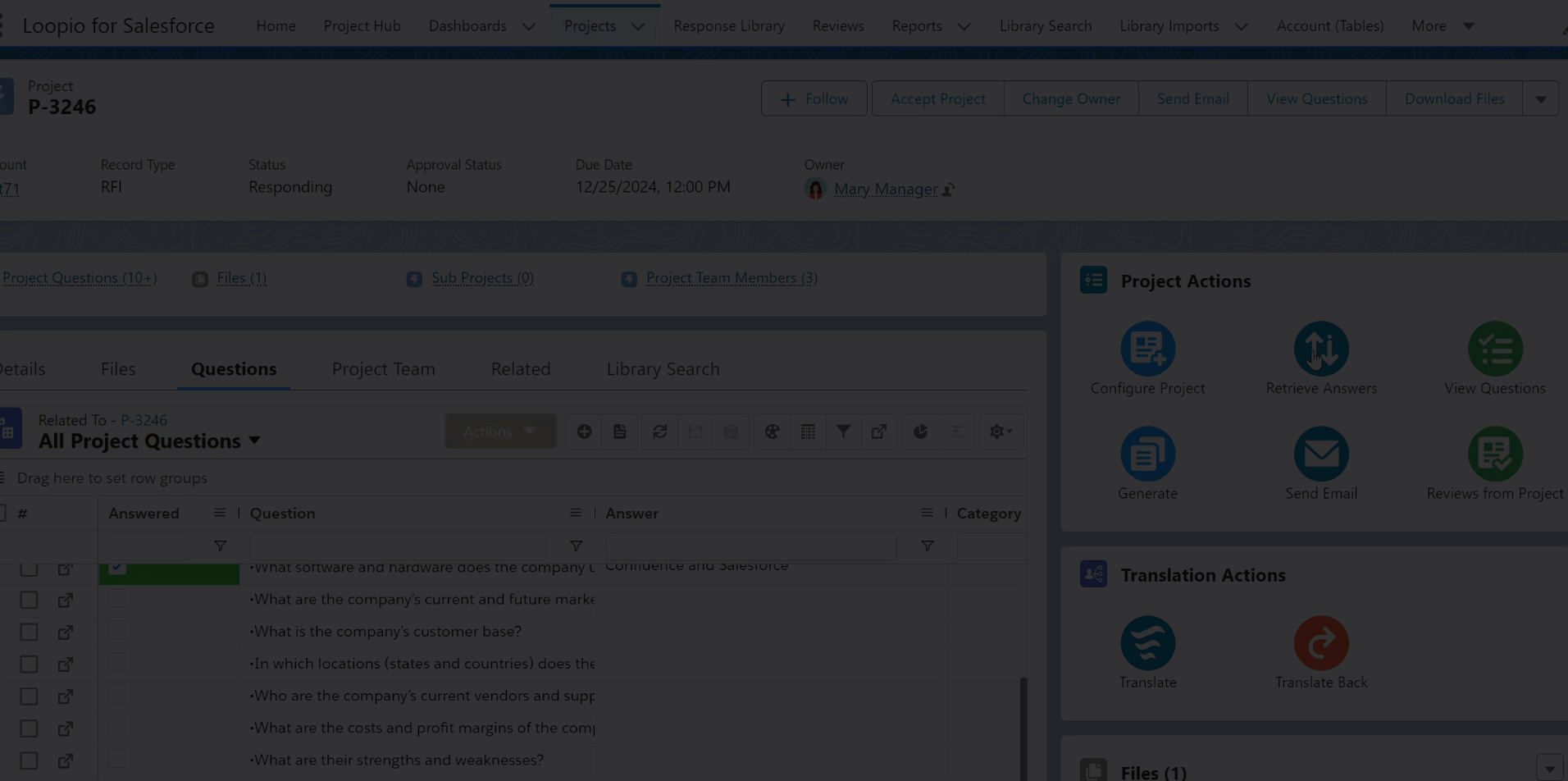Switch to the Project Team tab

point(384,369)
